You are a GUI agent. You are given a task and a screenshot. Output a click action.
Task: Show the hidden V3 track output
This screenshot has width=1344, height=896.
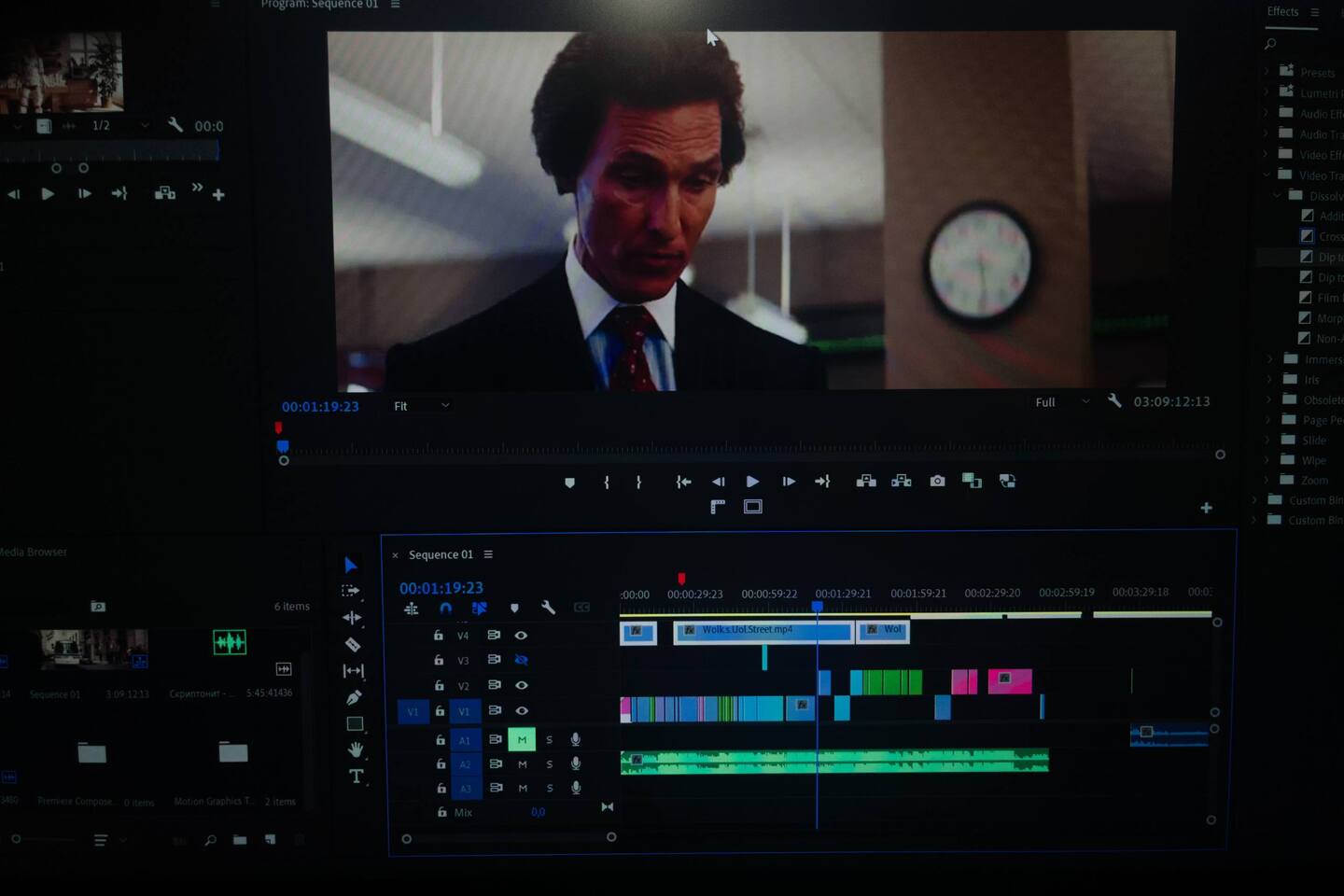coord(521,659)
